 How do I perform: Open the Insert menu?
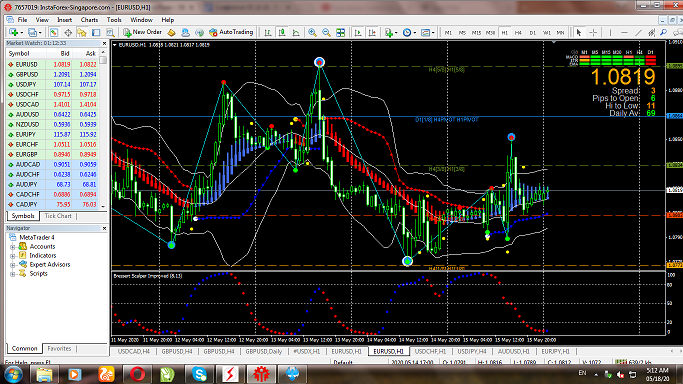click(64, 20)
